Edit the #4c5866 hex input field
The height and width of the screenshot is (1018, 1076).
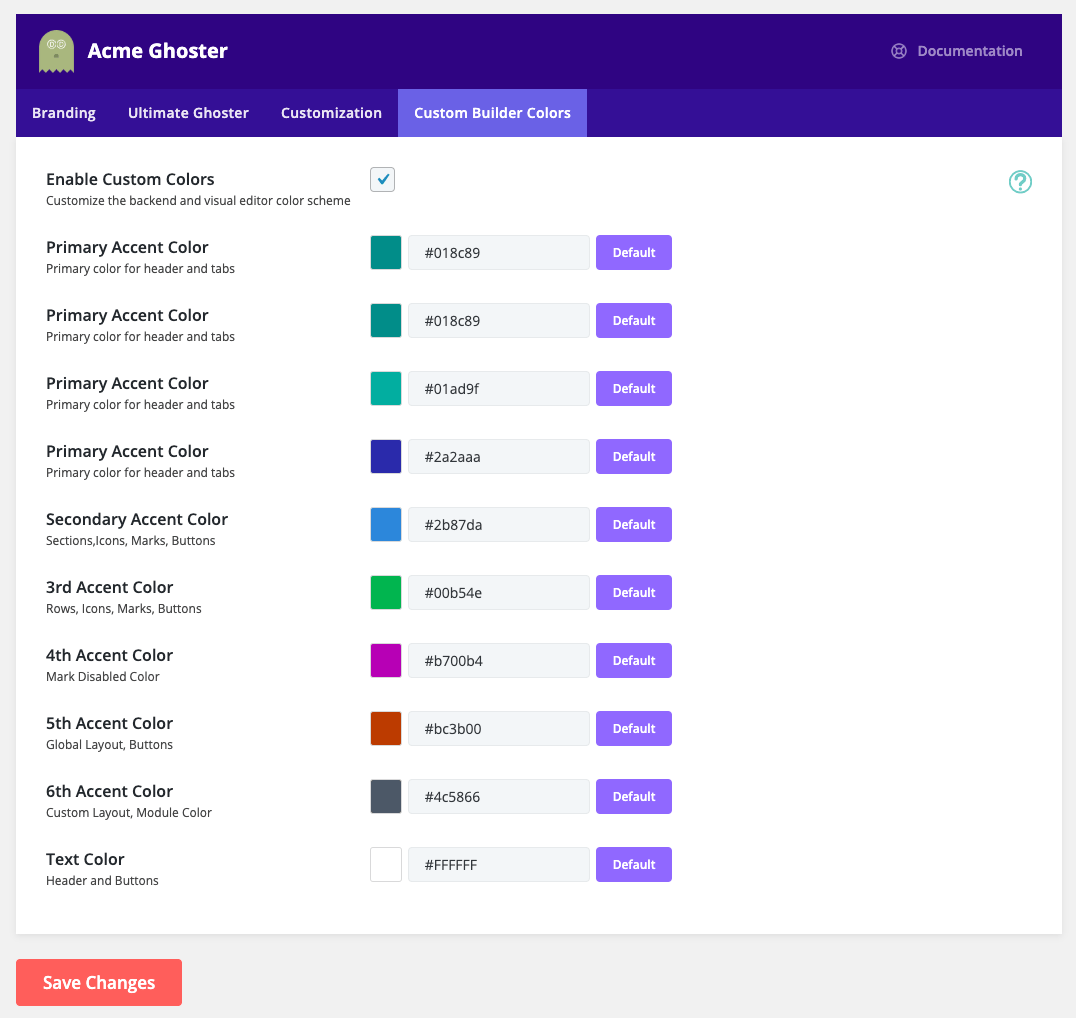499,796
